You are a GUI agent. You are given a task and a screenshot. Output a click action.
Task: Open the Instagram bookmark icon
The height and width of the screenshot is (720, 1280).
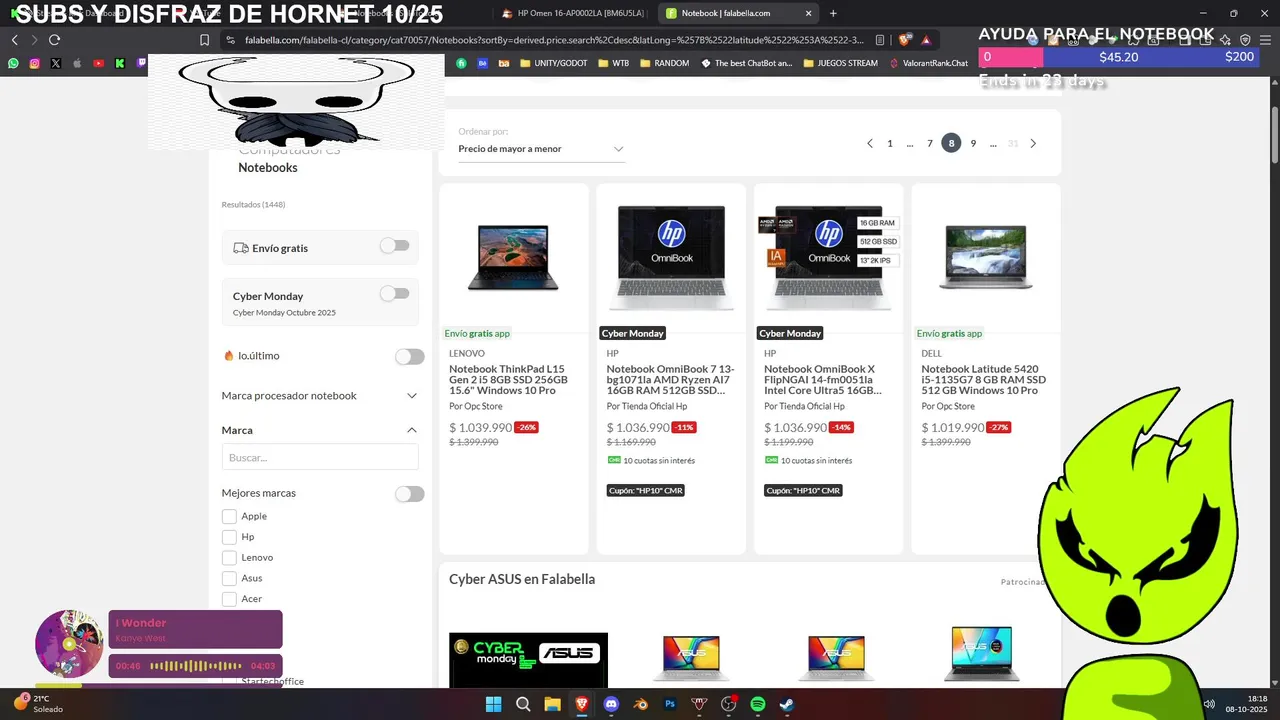(x=34, y=63)
